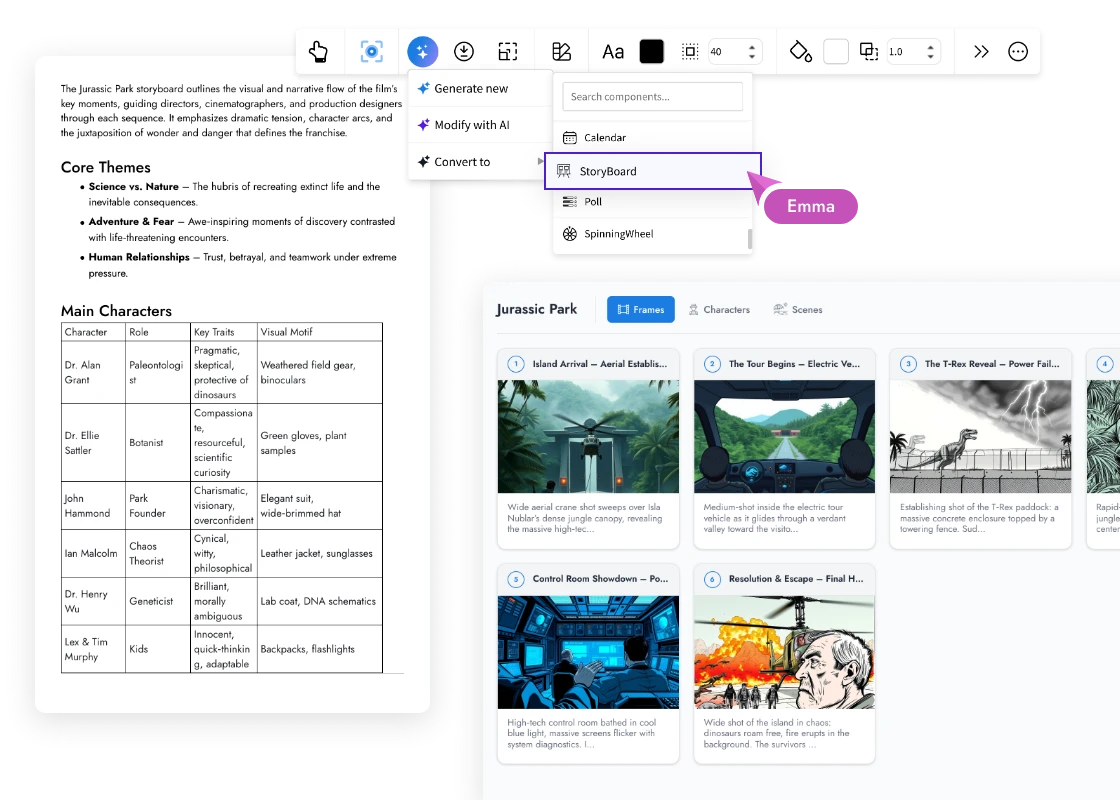This screenshot has height=800, width=1120.
Task: Click the paint bucket fill icon
Action: click(x=800, y=52)
